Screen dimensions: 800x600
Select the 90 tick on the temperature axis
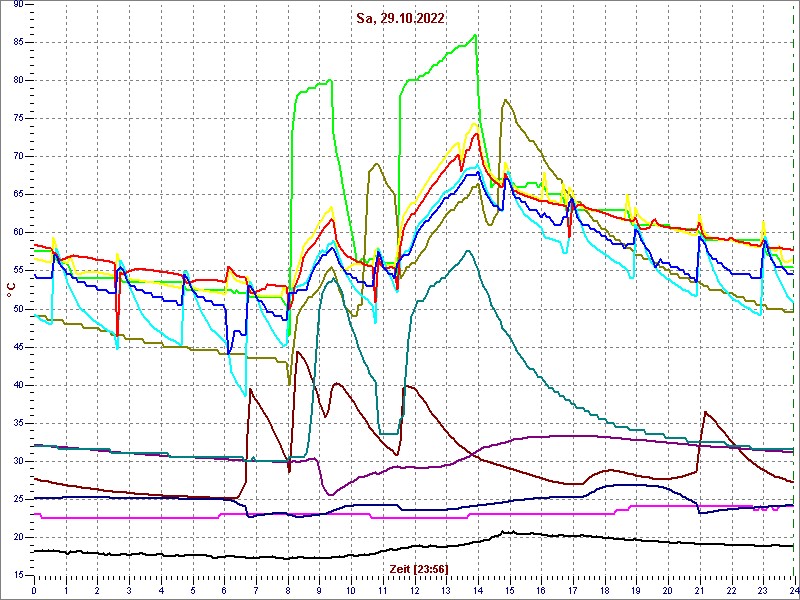point(17,4)
